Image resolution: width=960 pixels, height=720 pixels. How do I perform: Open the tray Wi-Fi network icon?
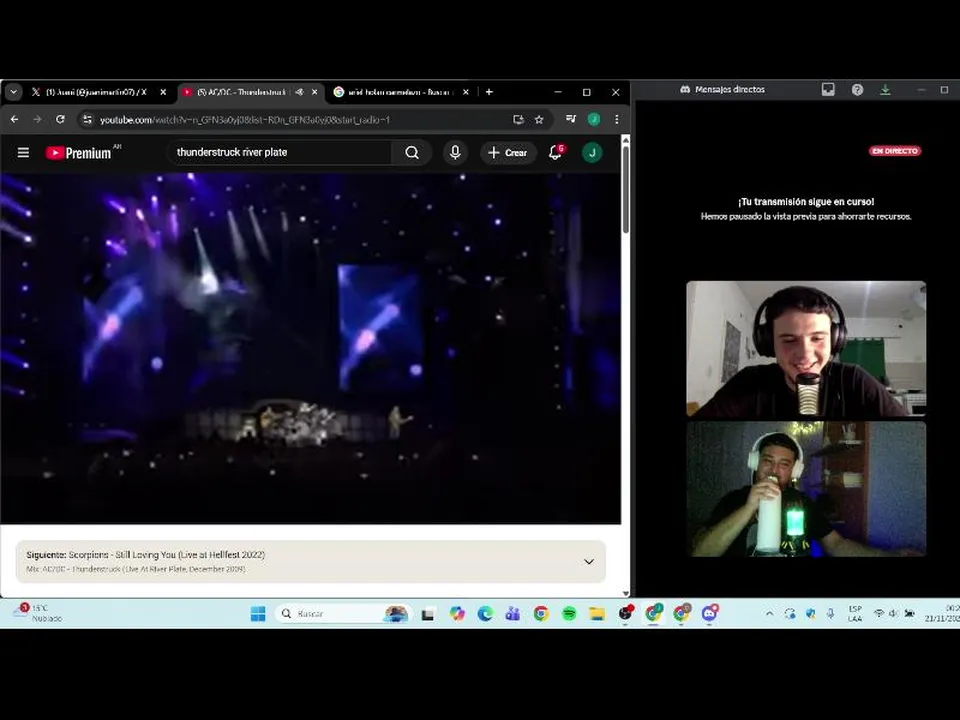(x=879, y=613)
